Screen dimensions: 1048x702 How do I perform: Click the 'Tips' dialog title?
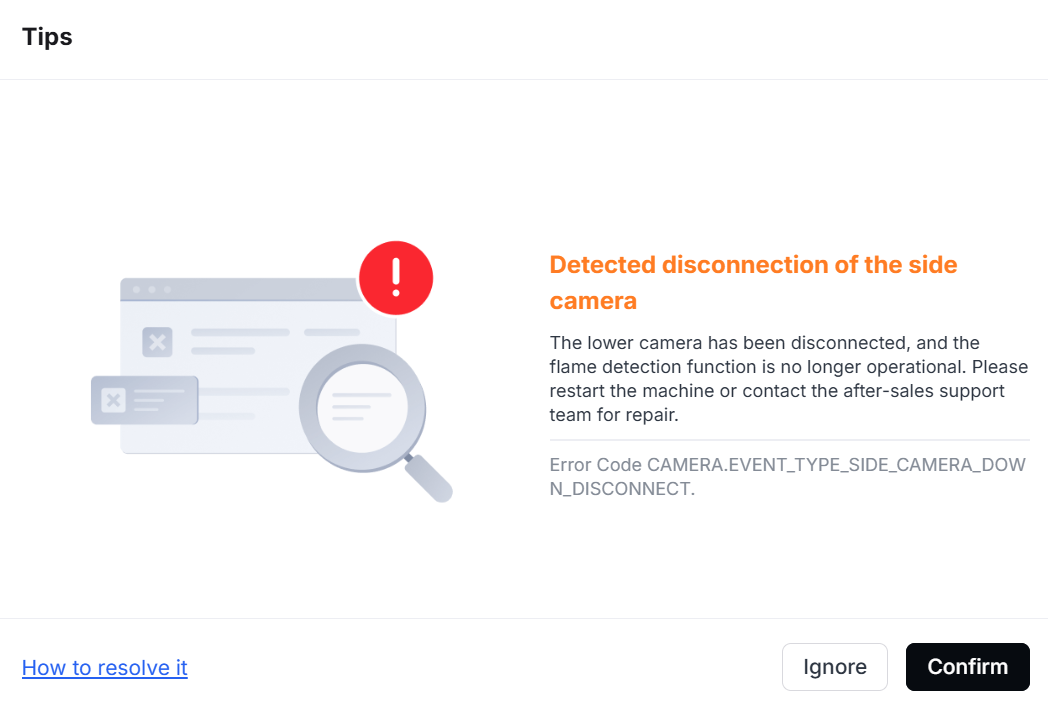pos(47,37)
